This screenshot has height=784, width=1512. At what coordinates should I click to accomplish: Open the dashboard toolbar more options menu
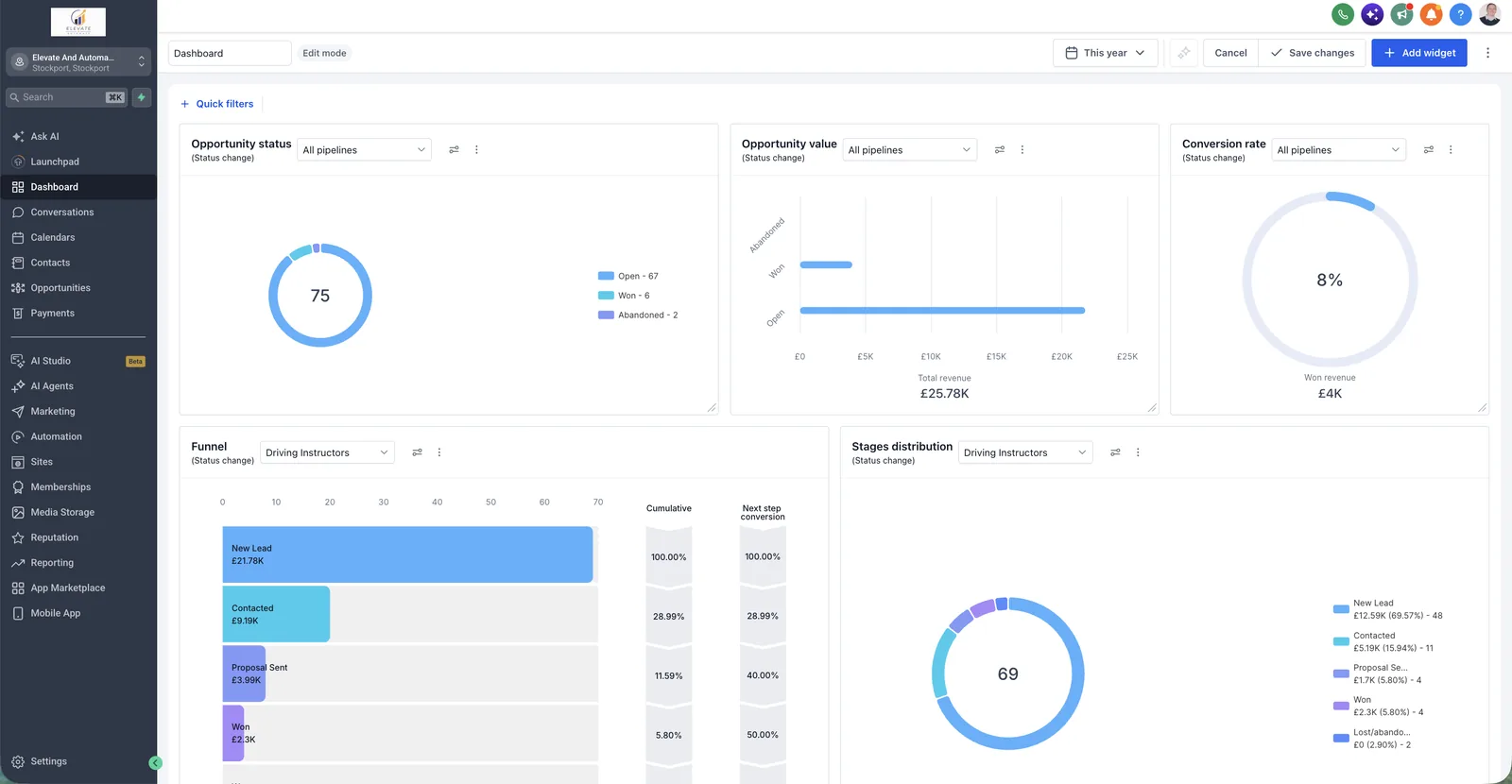(1487, 53)
